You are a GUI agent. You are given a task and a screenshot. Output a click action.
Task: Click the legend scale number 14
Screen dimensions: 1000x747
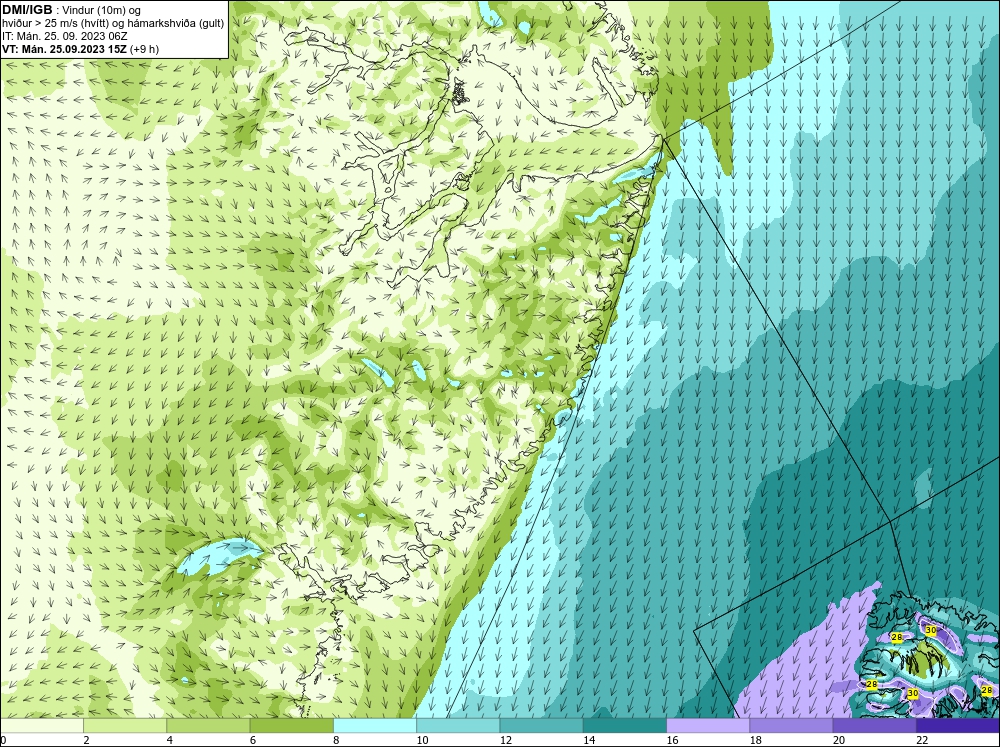(589, 740)
